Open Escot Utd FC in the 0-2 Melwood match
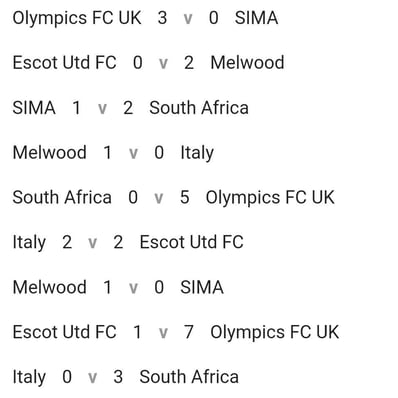Viewport: 398px width, 398px height. tap(64, 63)
